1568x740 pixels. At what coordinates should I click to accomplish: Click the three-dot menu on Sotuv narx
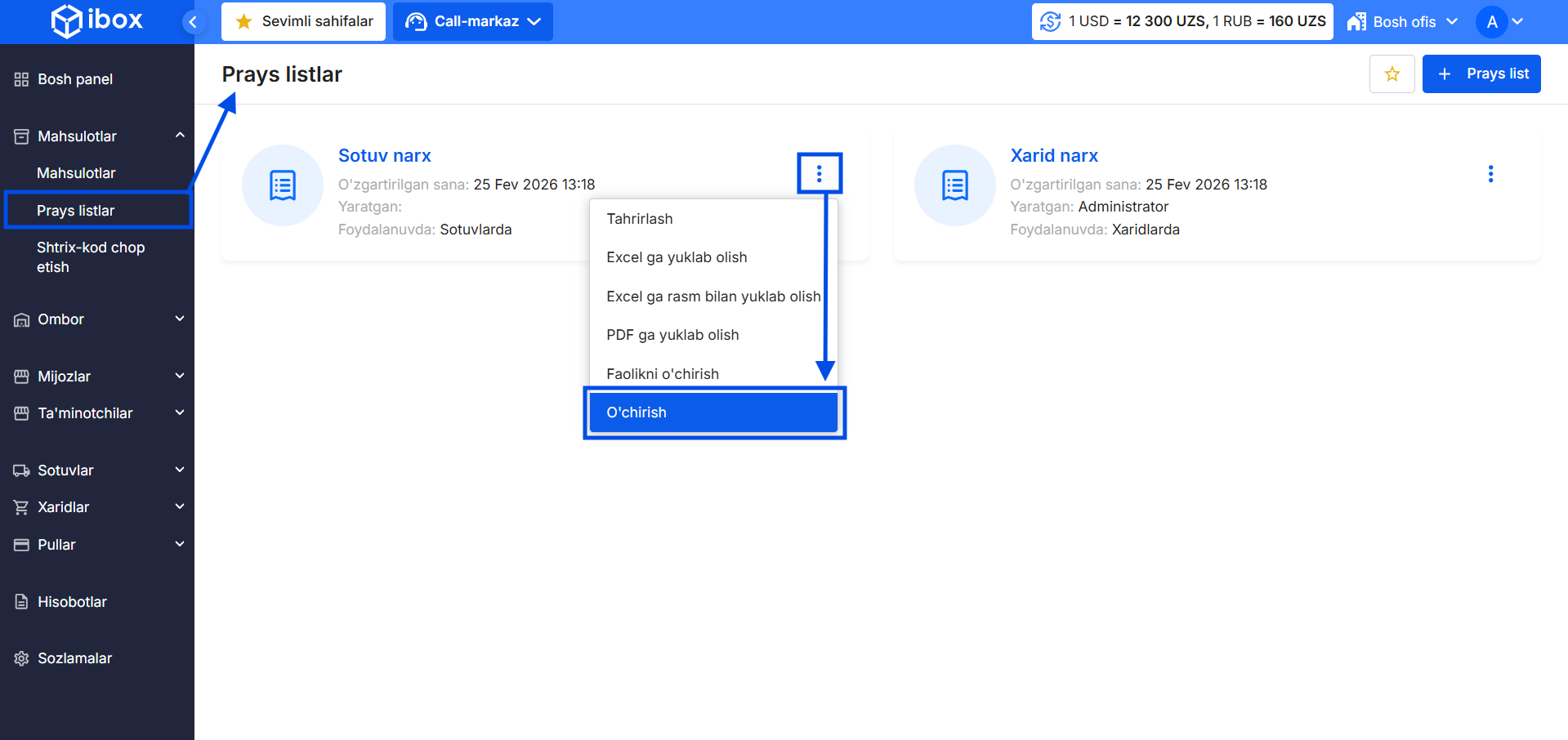819,173
